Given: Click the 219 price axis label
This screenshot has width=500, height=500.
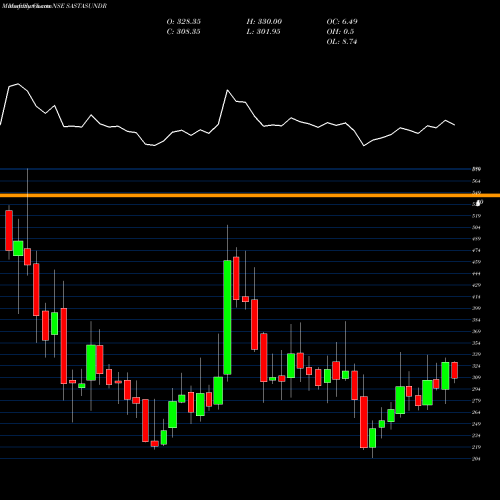Looking at the screenshot, I should tap(476, 447).
